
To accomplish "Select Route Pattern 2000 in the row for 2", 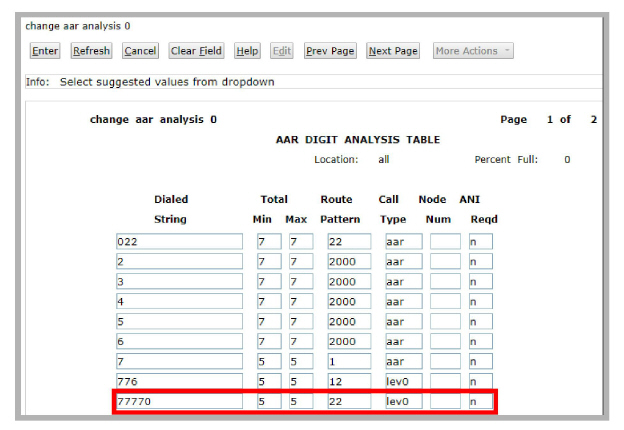I will 349,261.
